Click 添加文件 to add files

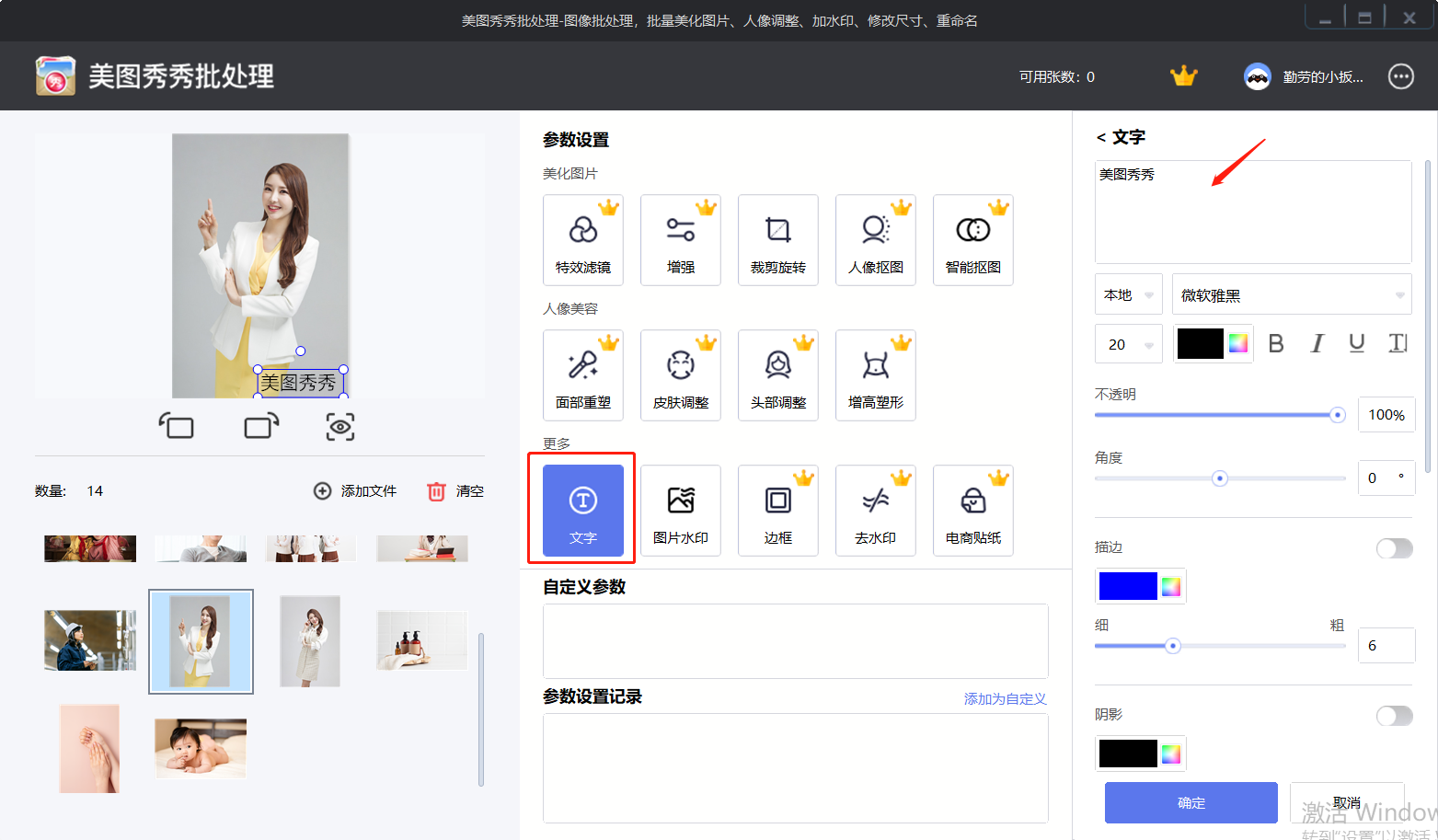pyautogui.click(x=355, y=491)
